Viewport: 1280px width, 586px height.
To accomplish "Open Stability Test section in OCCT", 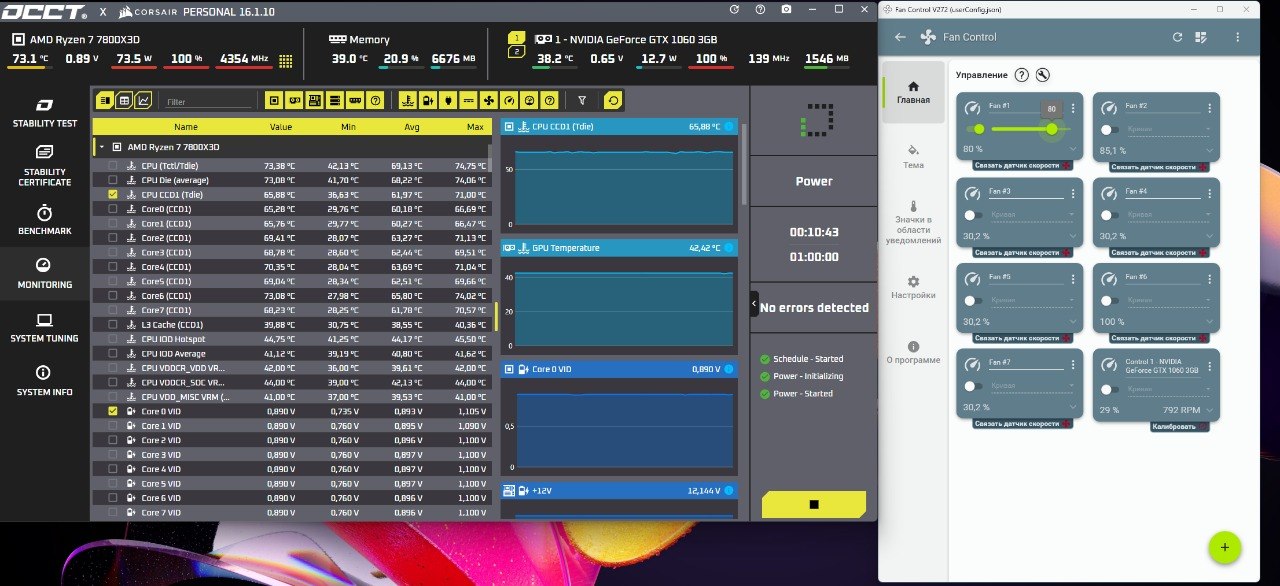I will tap(44, 114).
